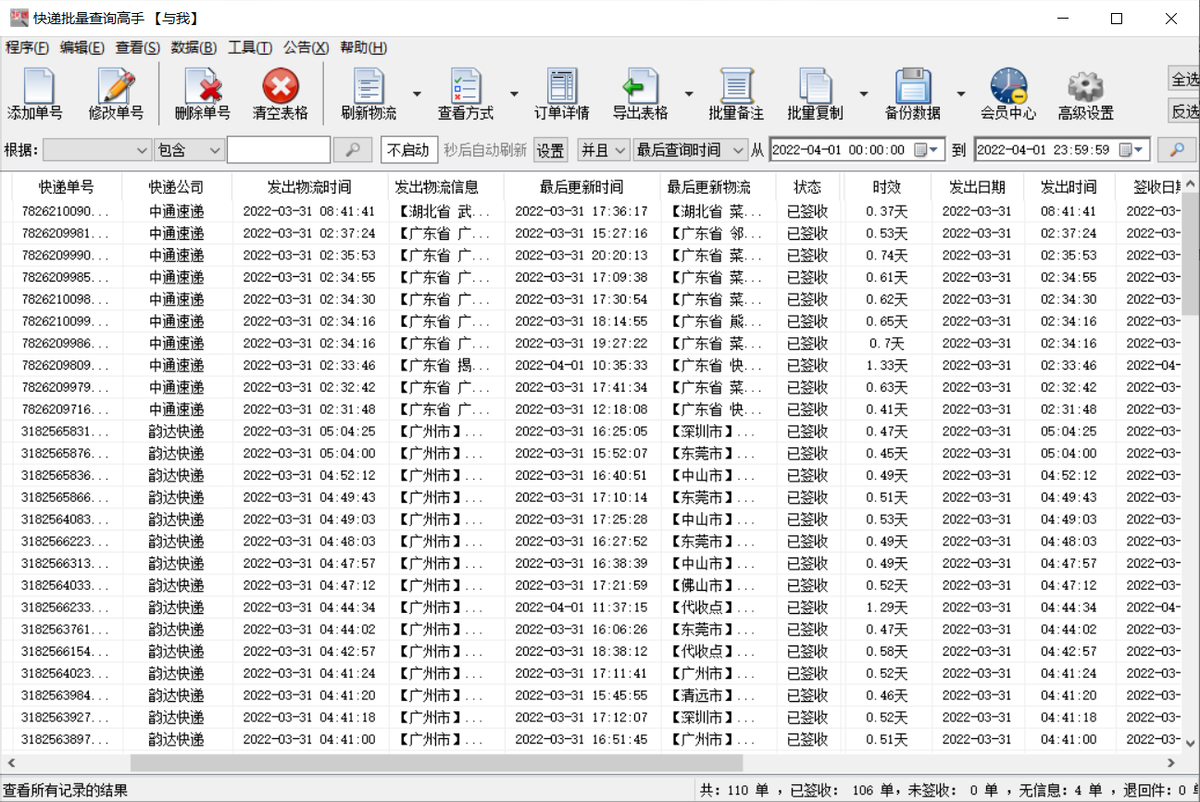This screenshot has height=802, width=1200.
Task: Open calendar picker of start date field
Action: click(928, 150)
